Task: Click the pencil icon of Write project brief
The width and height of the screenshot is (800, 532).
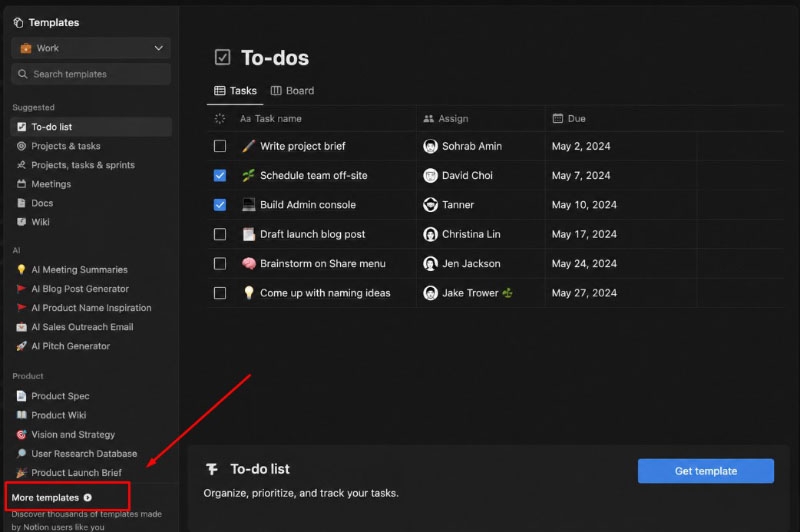Action: click(248, 146)
